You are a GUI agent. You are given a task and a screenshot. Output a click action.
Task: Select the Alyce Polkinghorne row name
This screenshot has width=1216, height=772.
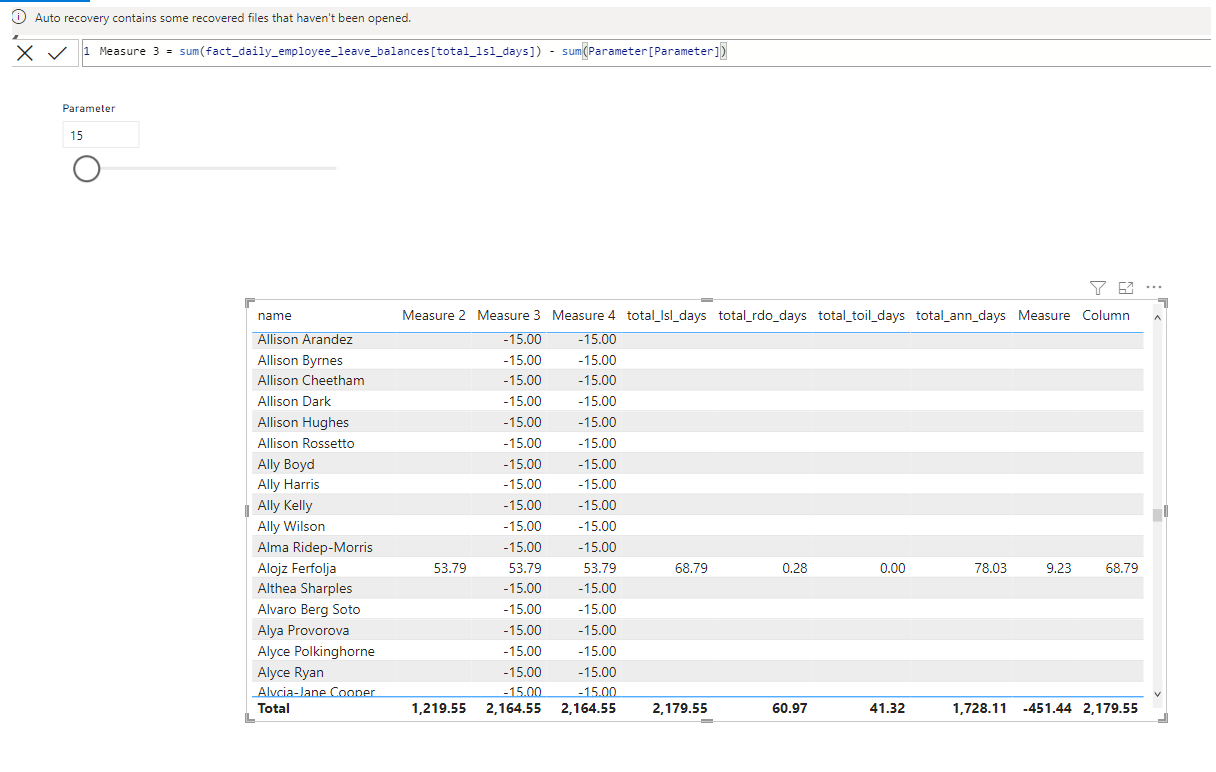point(316,651)
